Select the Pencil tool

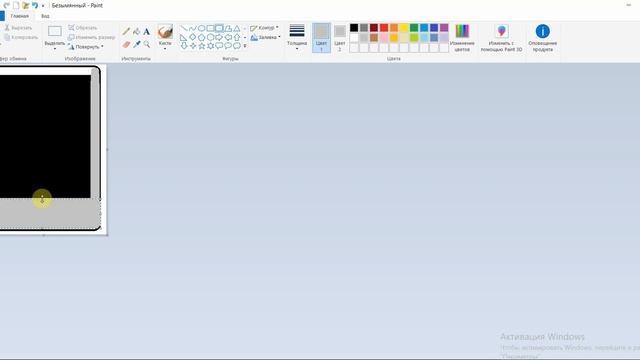point(126,31)
